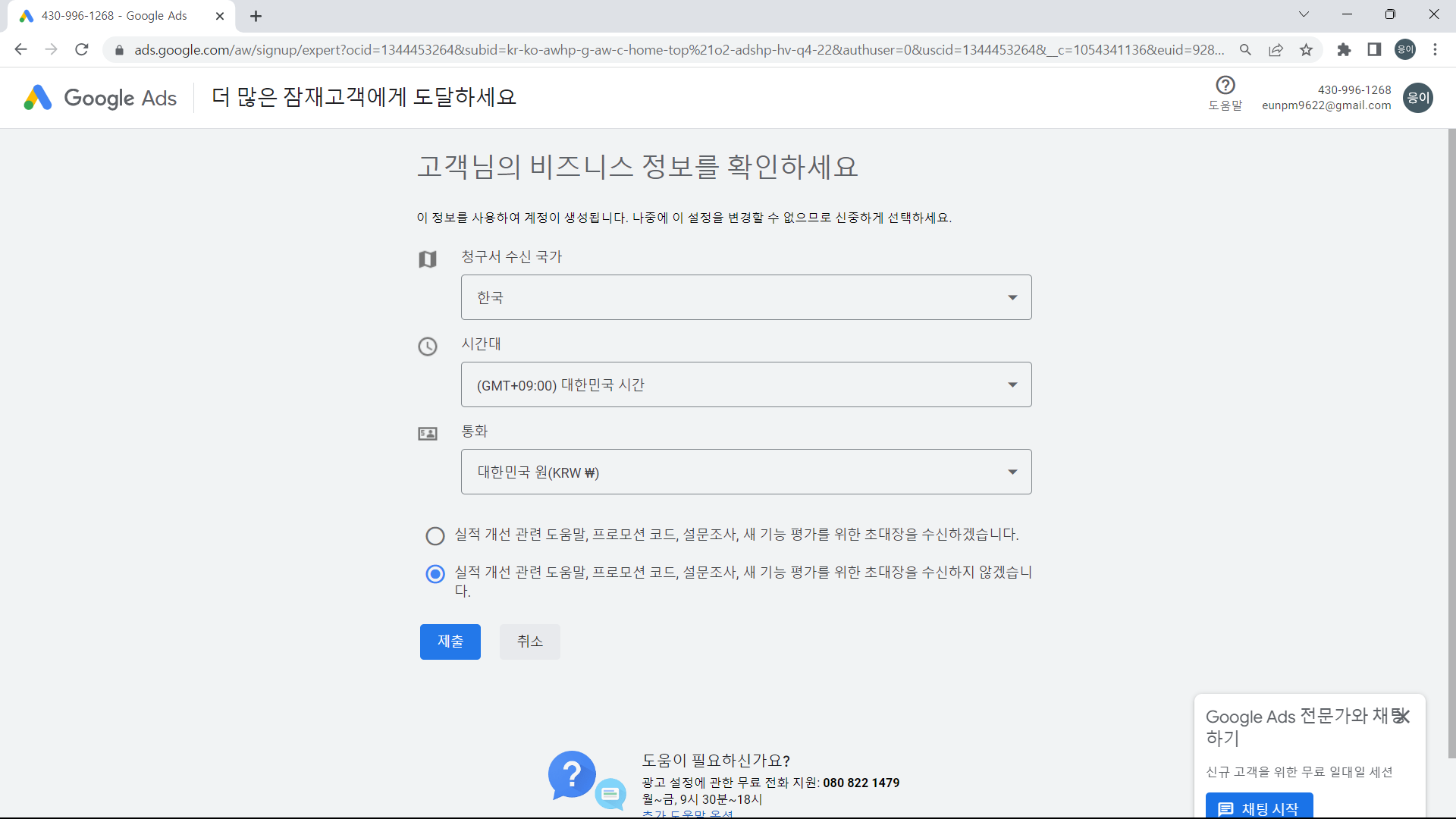This screenshot has height=819, width=1456.
Task: Bookmark the page with the star icon
Action: click(x=1307, y=49)
